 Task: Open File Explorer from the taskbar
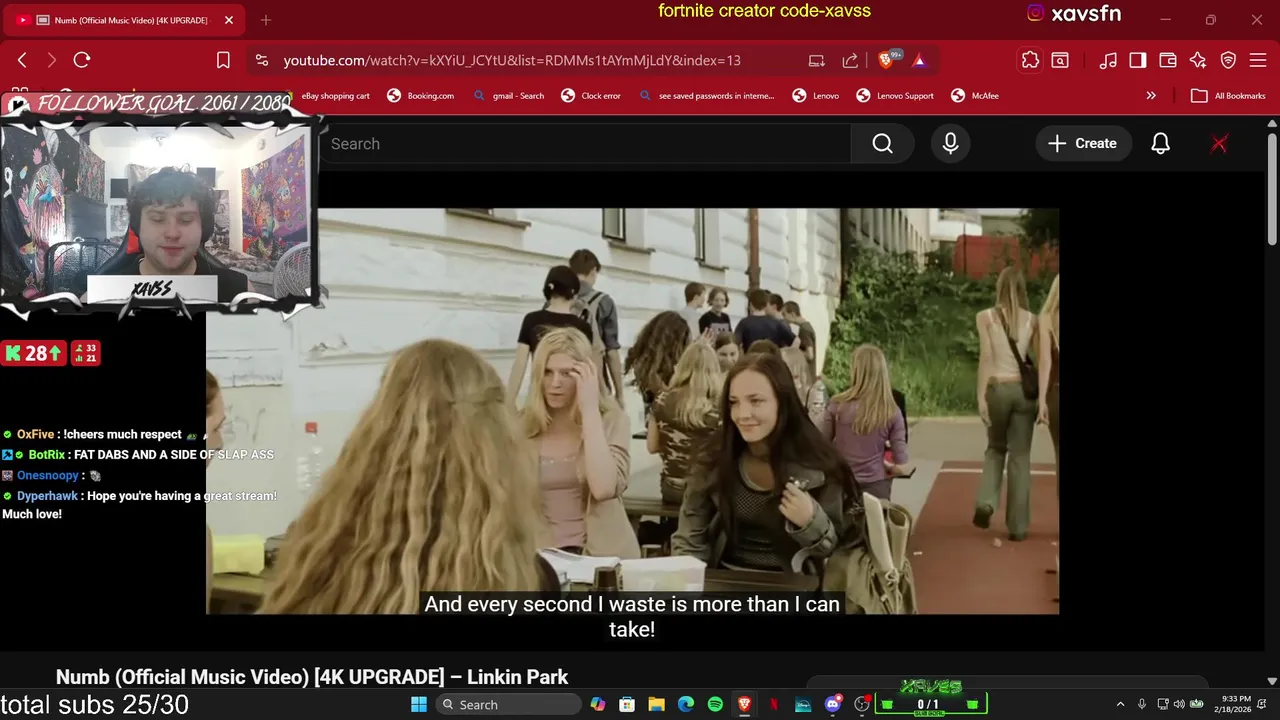(656, 705)
